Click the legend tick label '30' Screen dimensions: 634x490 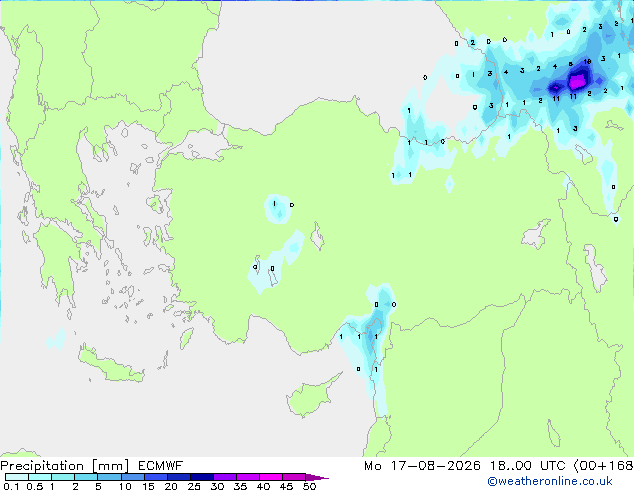pyautogui.click(x=217, y=486)
